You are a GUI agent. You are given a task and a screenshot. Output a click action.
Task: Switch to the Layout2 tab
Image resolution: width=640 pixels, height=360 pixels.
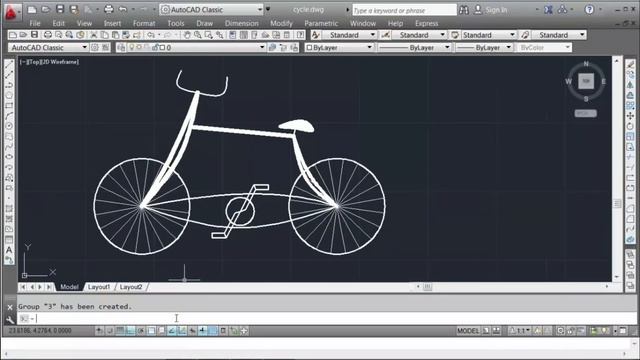[131, 287]
